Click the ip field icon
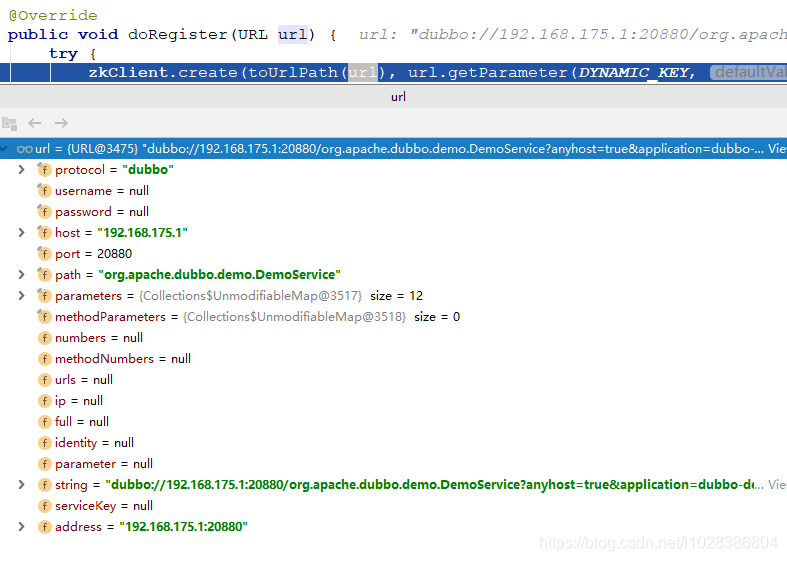787x561 pixels. (x=44, y=401)
